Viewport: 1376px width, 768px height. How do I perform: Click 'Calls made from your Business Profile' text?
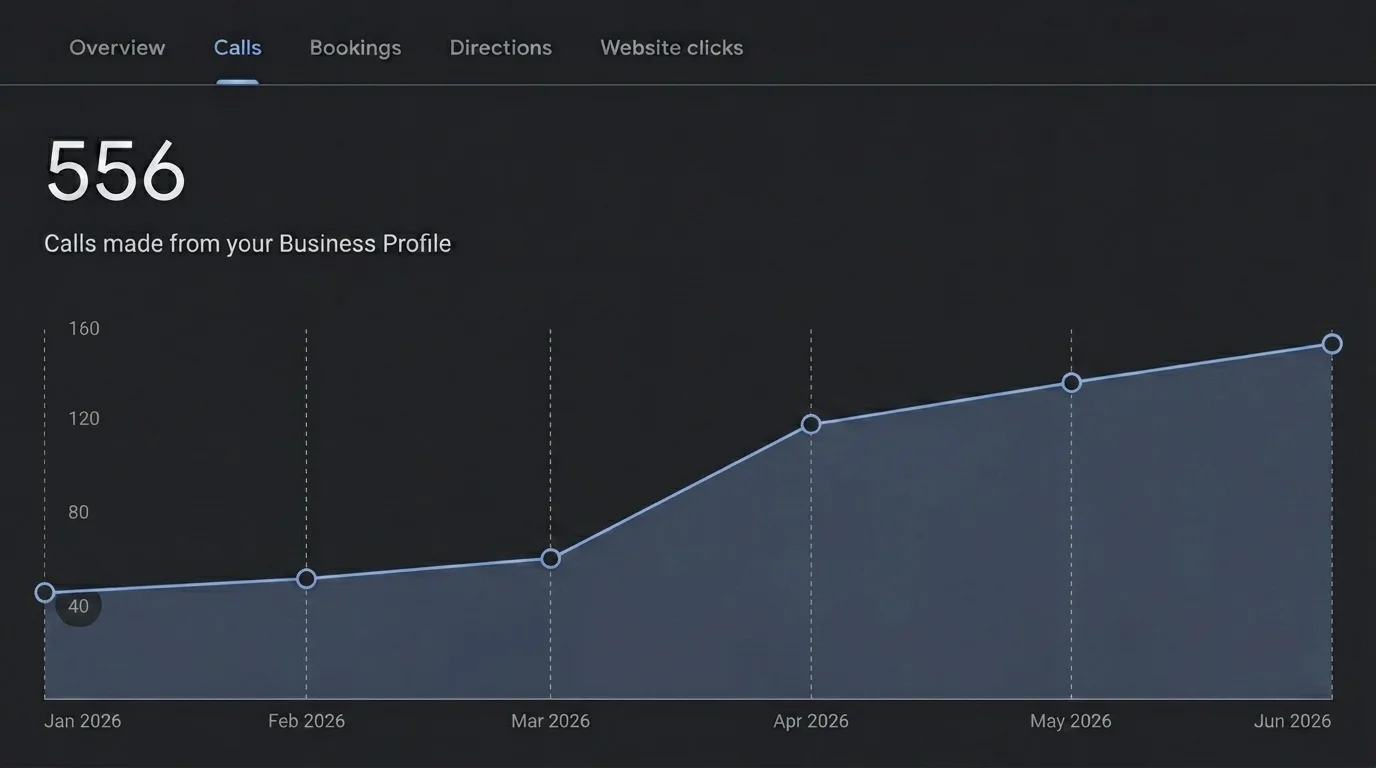pyautogui.click(x=248, y=244)
